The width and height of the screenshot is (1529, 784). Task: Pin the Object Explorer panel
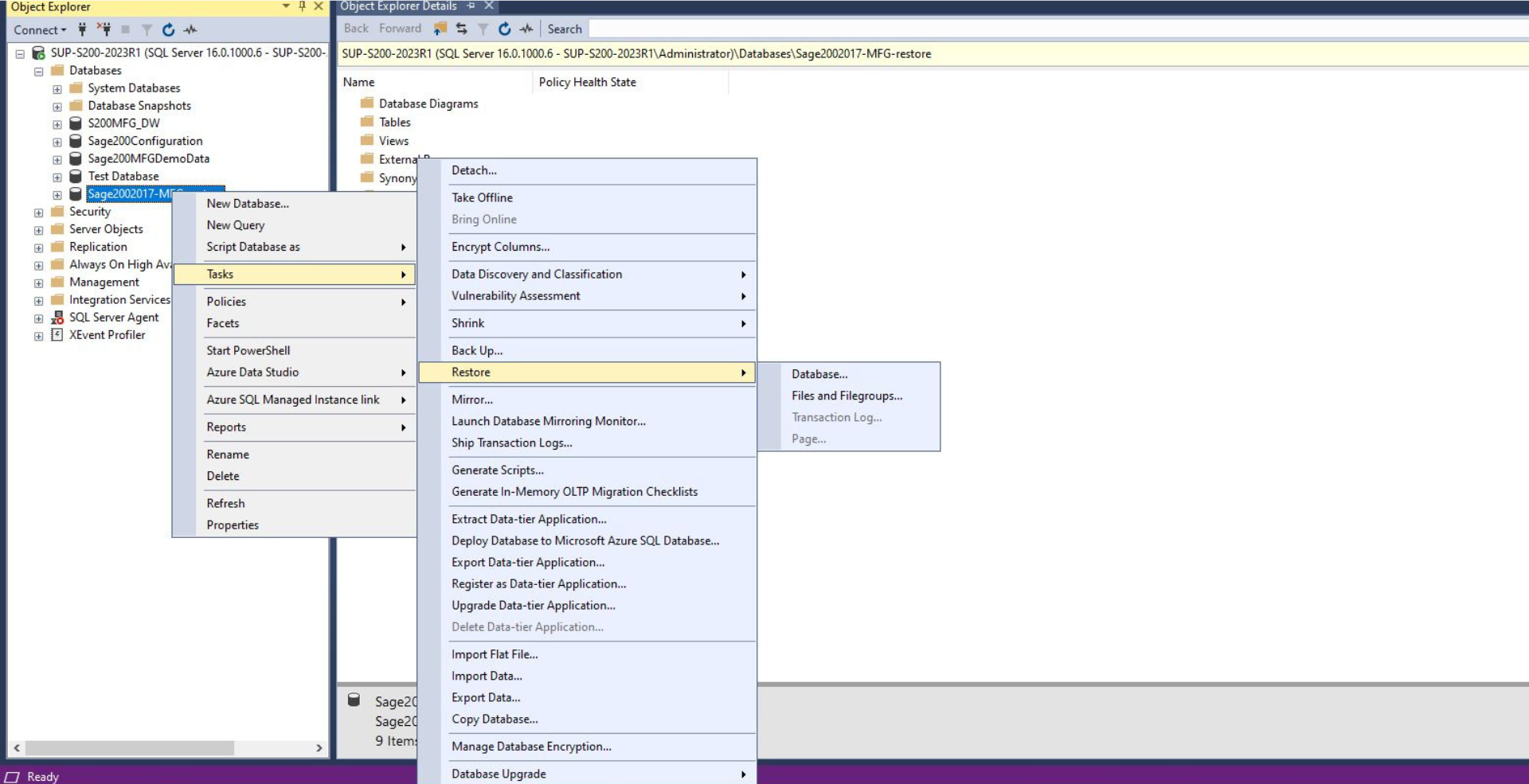[x=303, y=6]
